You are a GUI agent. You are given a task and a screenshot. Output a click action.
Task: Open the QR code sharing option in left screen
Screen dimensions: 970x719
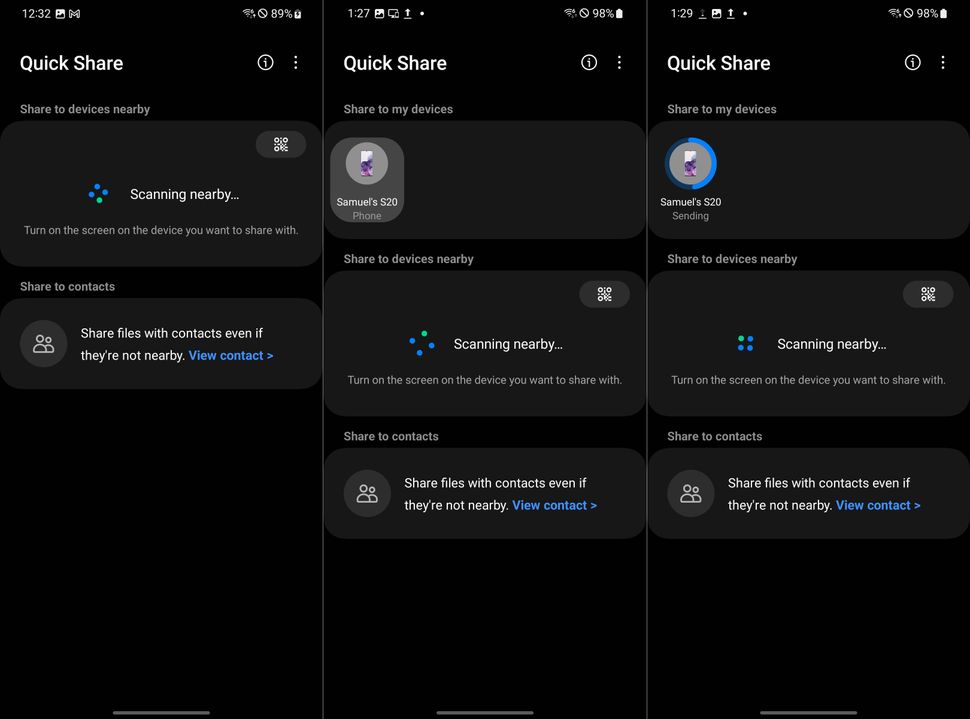(281, 144)
